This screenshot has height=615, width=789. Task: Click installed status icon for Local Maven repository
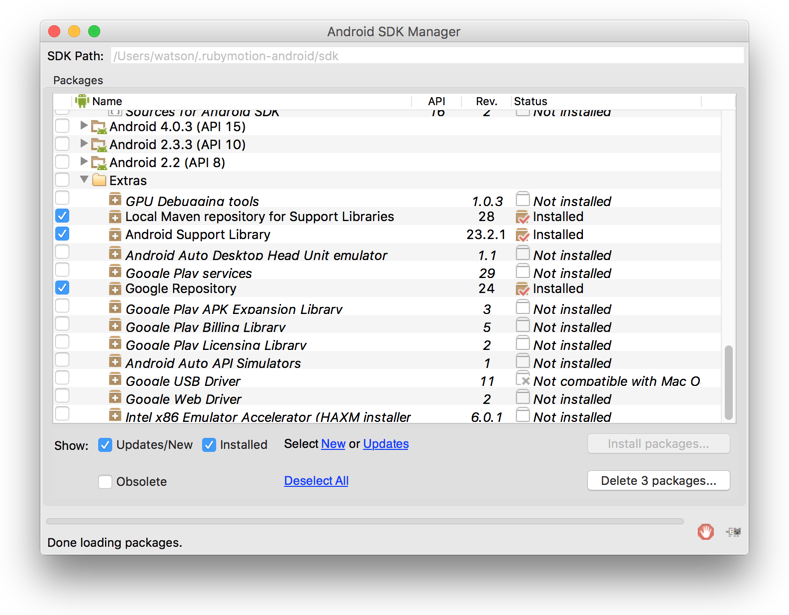coord(522,217)
